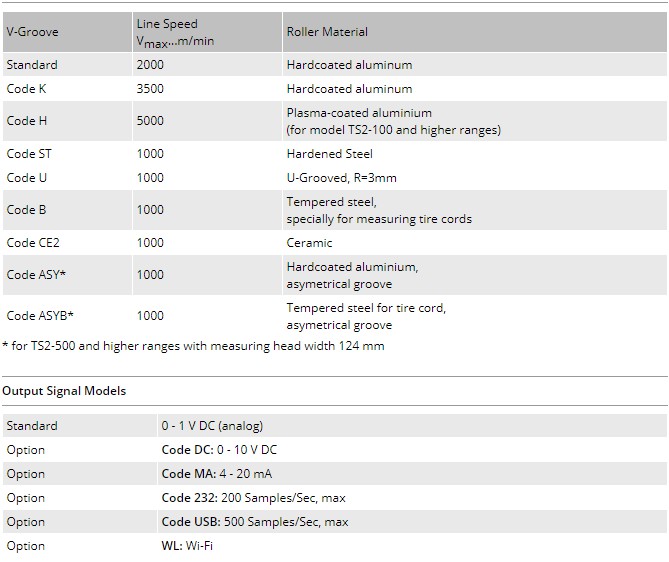Image resolution: width=669 pixels, height=562 pixels.
Task: Click the WL: Wi-Fi option
Action: tap(187, 546)
